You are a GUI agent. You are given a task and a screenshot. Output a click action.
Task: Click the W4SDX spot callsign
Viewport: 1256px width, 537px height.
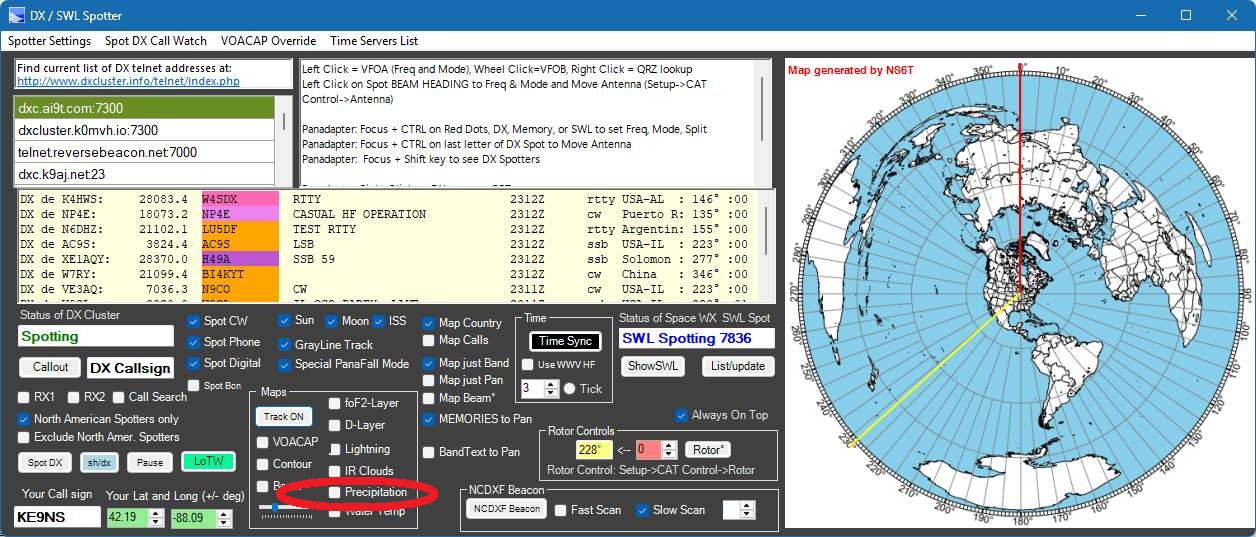tap(240, 199)
